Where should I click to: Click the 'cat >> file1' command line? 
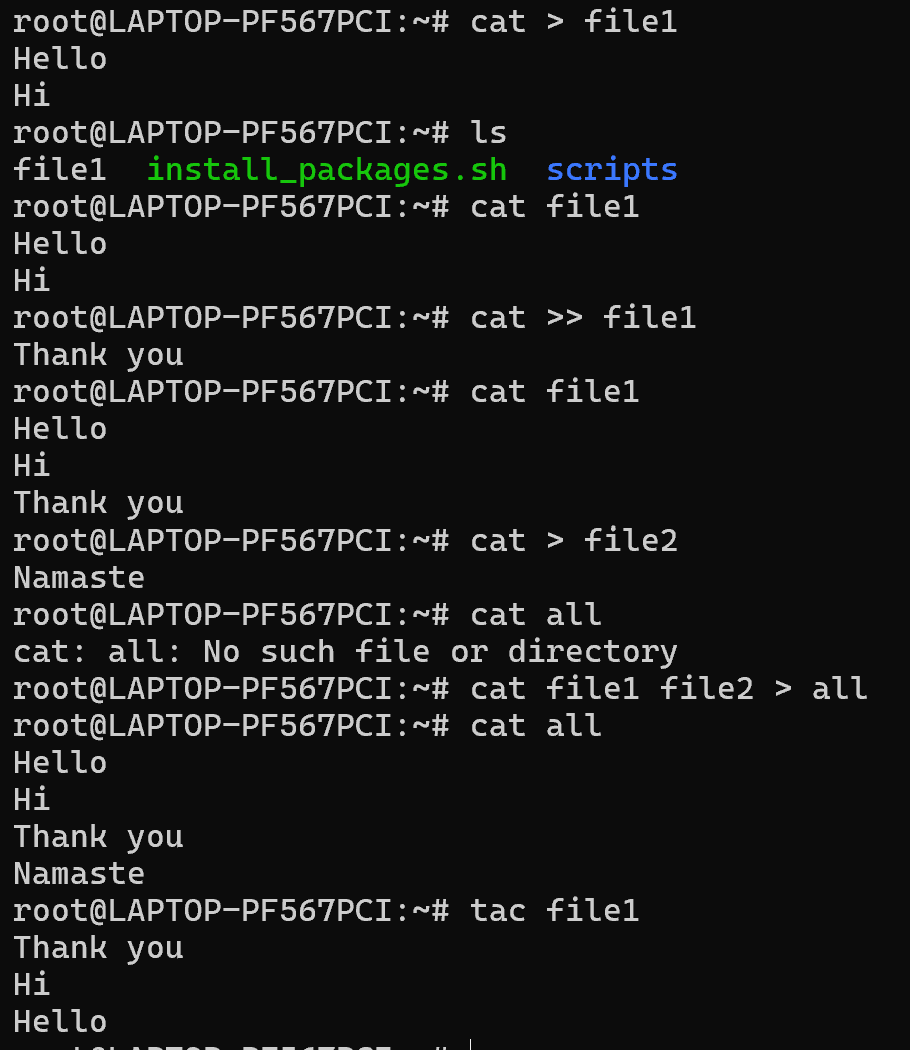click(x=583, y=317)
